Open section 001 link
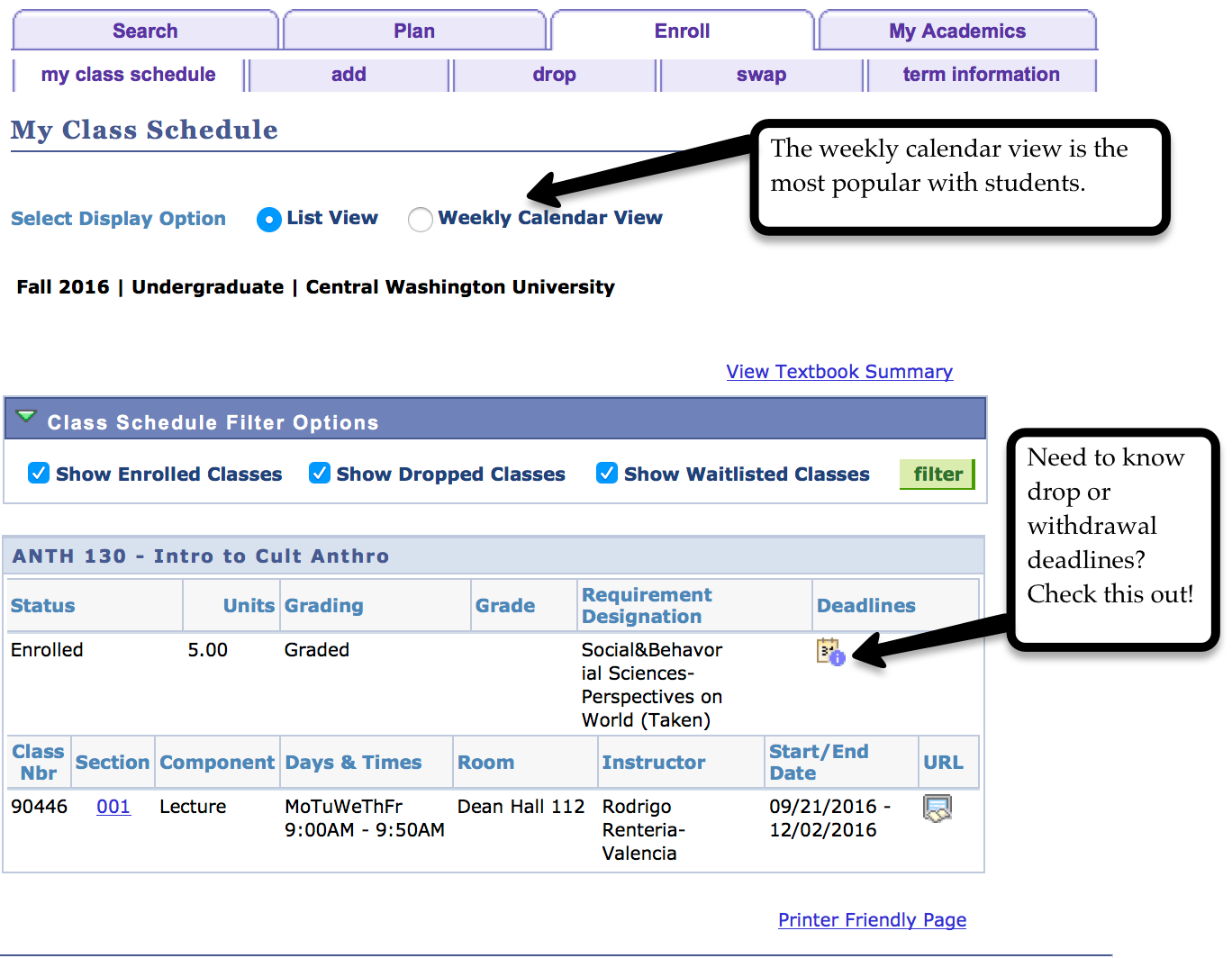This screenshot has width=1232, height=958. (x=113, y=807)
